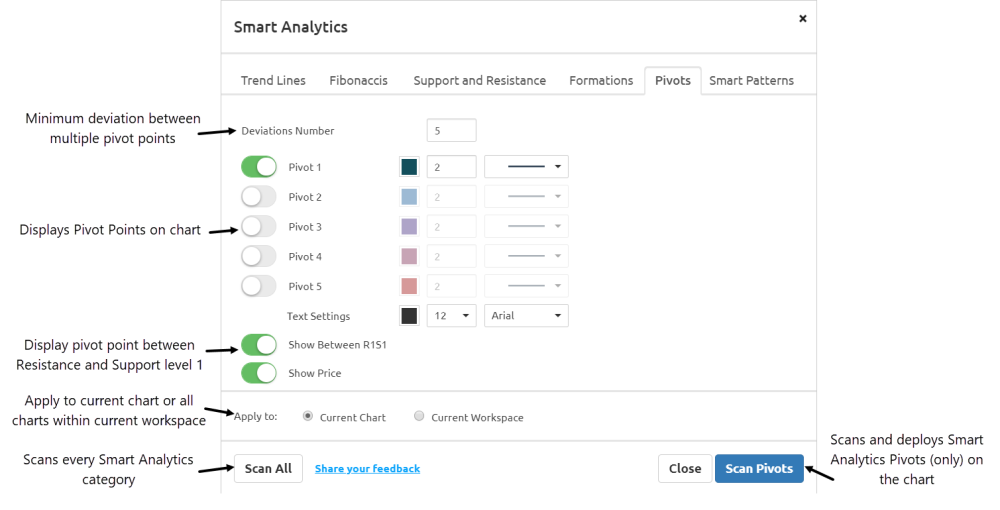
Task: Click the Scan All button
Action: 268,469
